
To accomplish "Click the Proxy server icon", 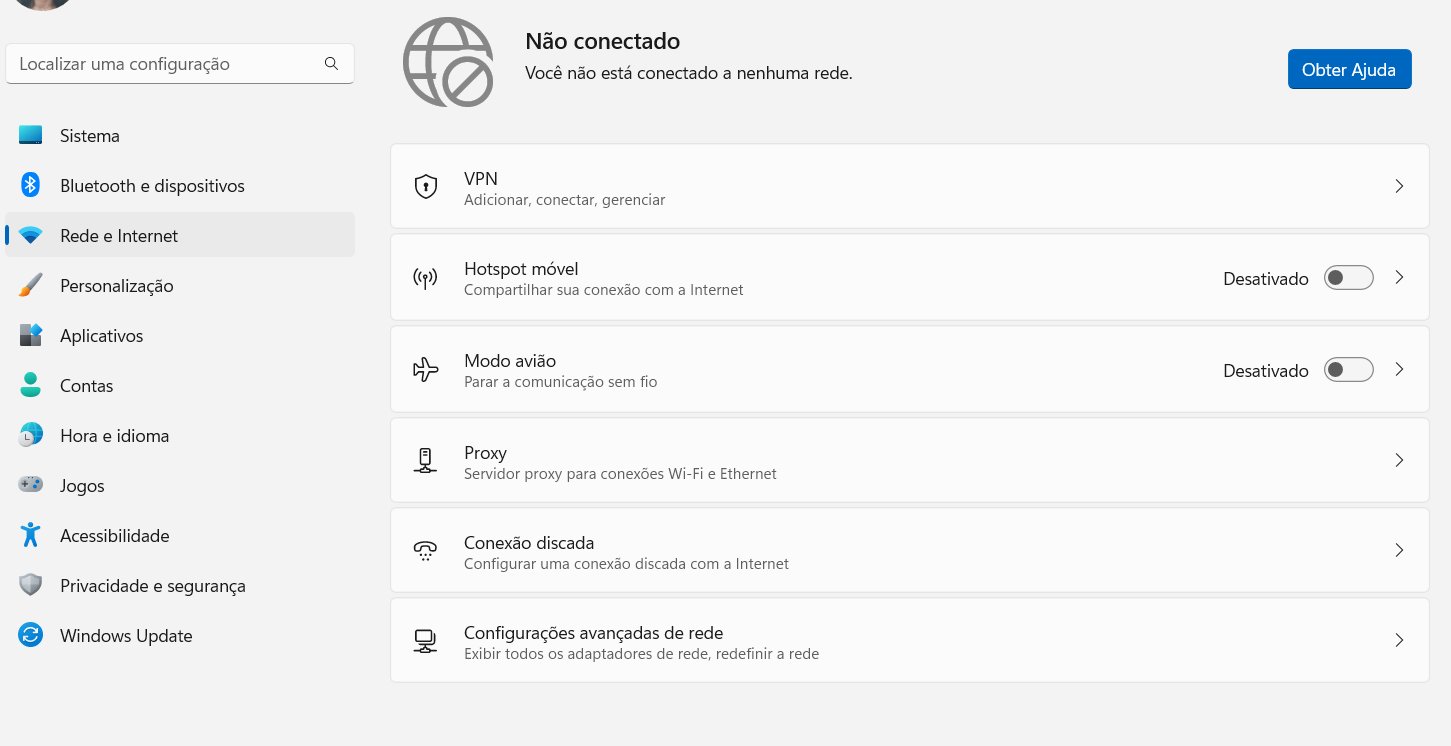I will click(426, 460).
